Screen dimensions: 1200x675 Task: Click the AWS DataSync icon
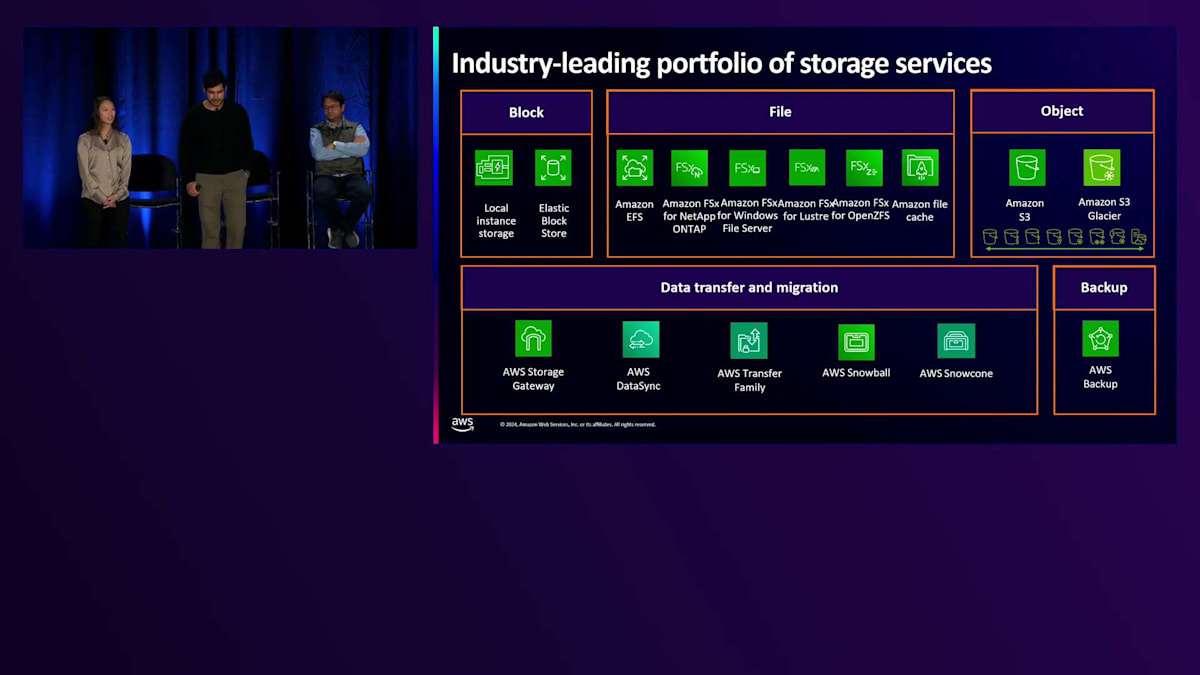click(x=640, y=339)
